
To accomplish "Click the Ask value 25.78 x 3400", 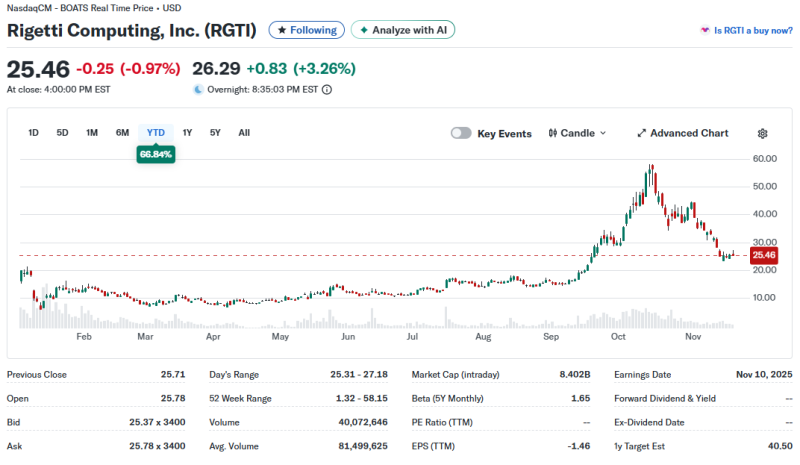I will (157, 446).
